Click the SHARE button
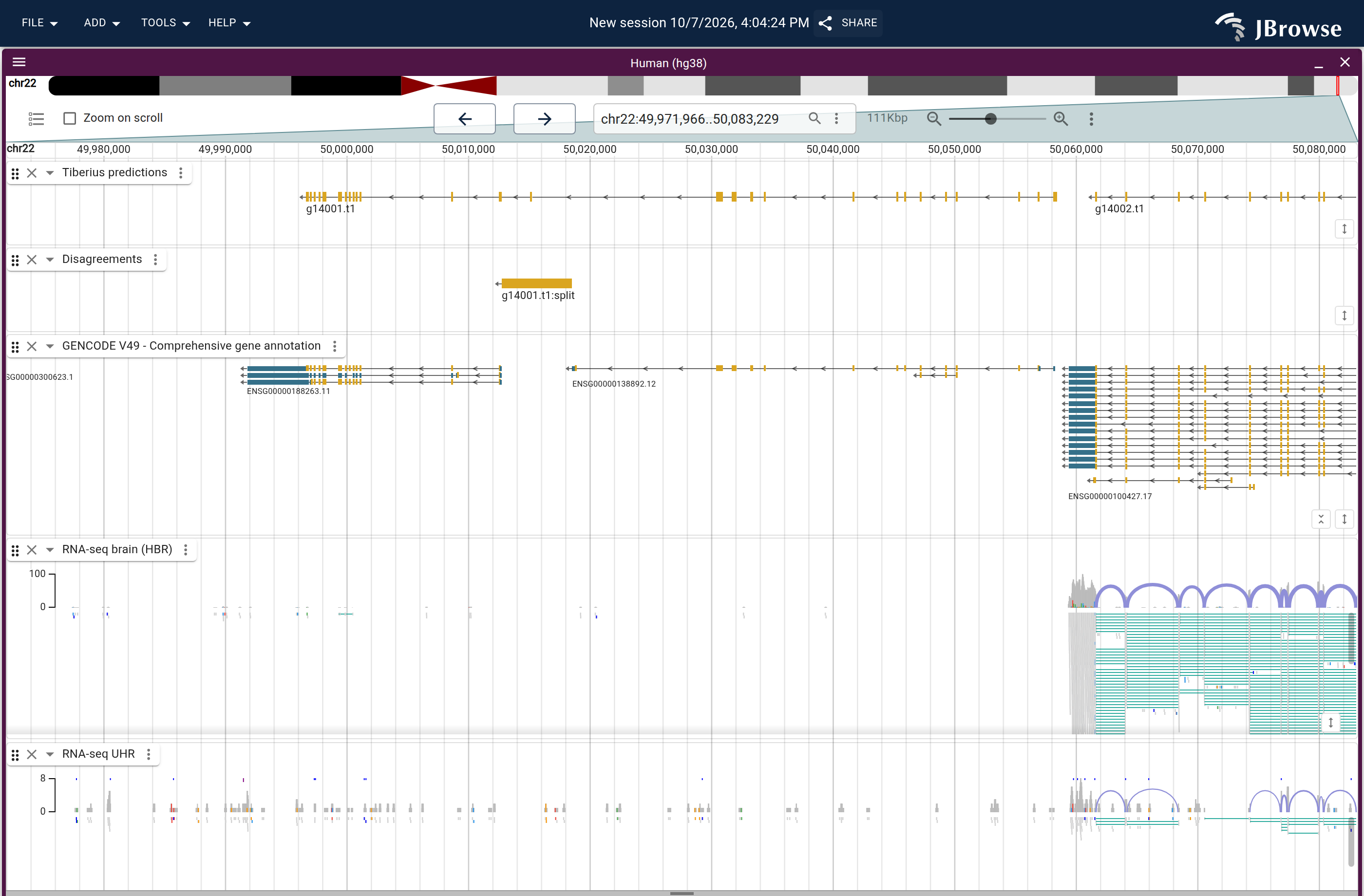Screen dimensions: 1364x896 pos(848,23)
